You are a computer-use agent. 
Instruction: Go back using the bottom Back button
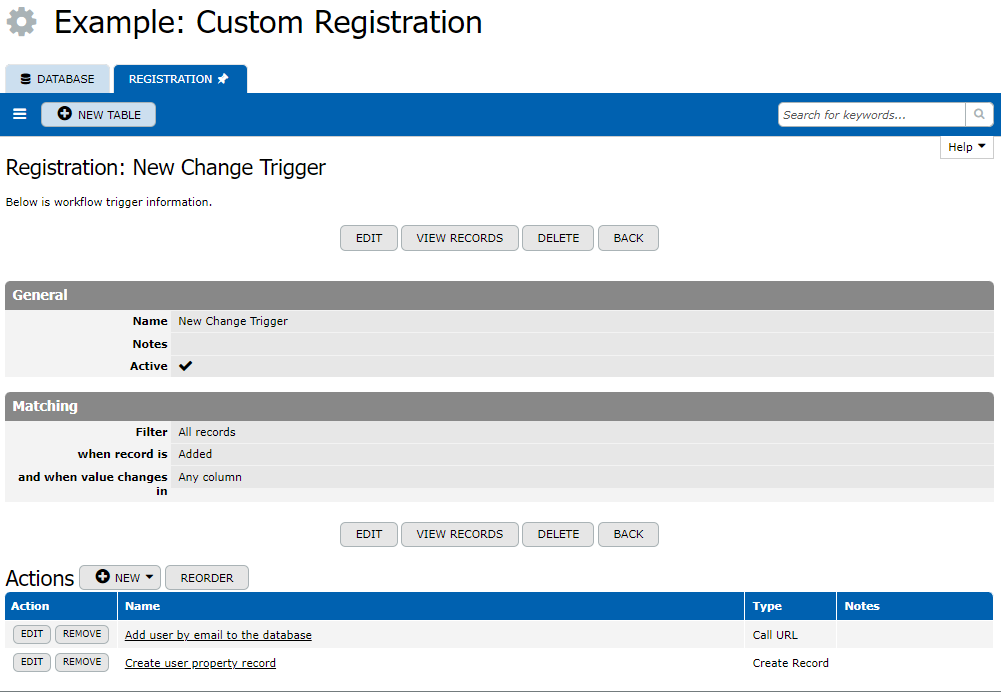628,534
